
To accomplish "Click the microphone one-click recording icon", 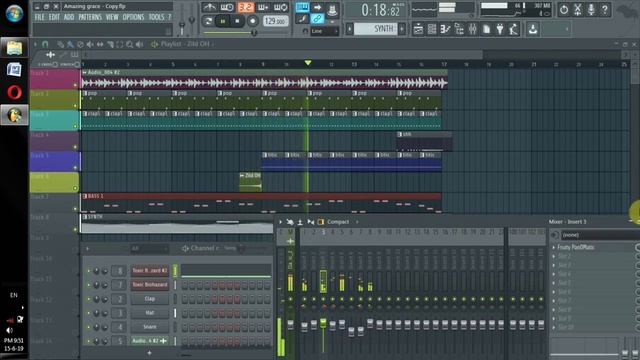I will click(591, 9).
